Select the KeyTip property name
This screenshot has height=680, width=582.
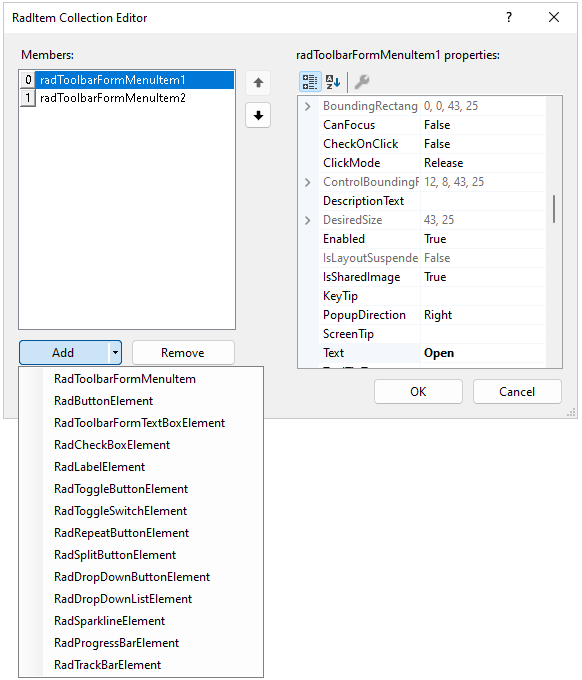tap(369, 296)
